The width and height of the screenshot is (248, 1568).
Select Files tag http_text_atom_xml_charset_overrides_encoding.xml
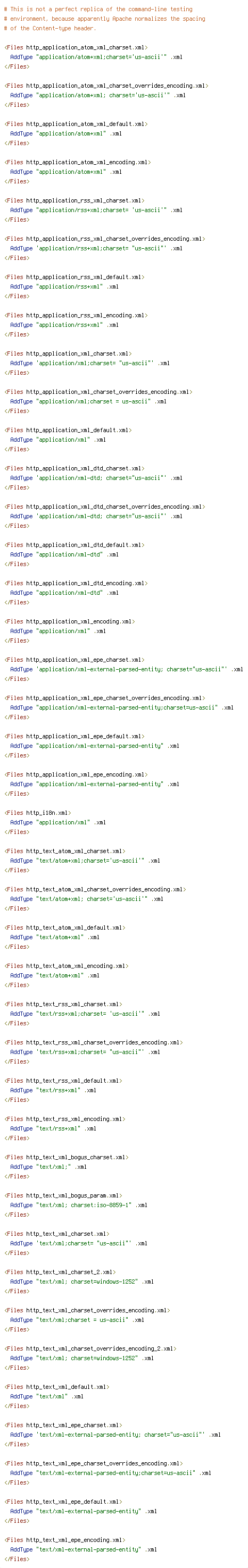[95, 890]
